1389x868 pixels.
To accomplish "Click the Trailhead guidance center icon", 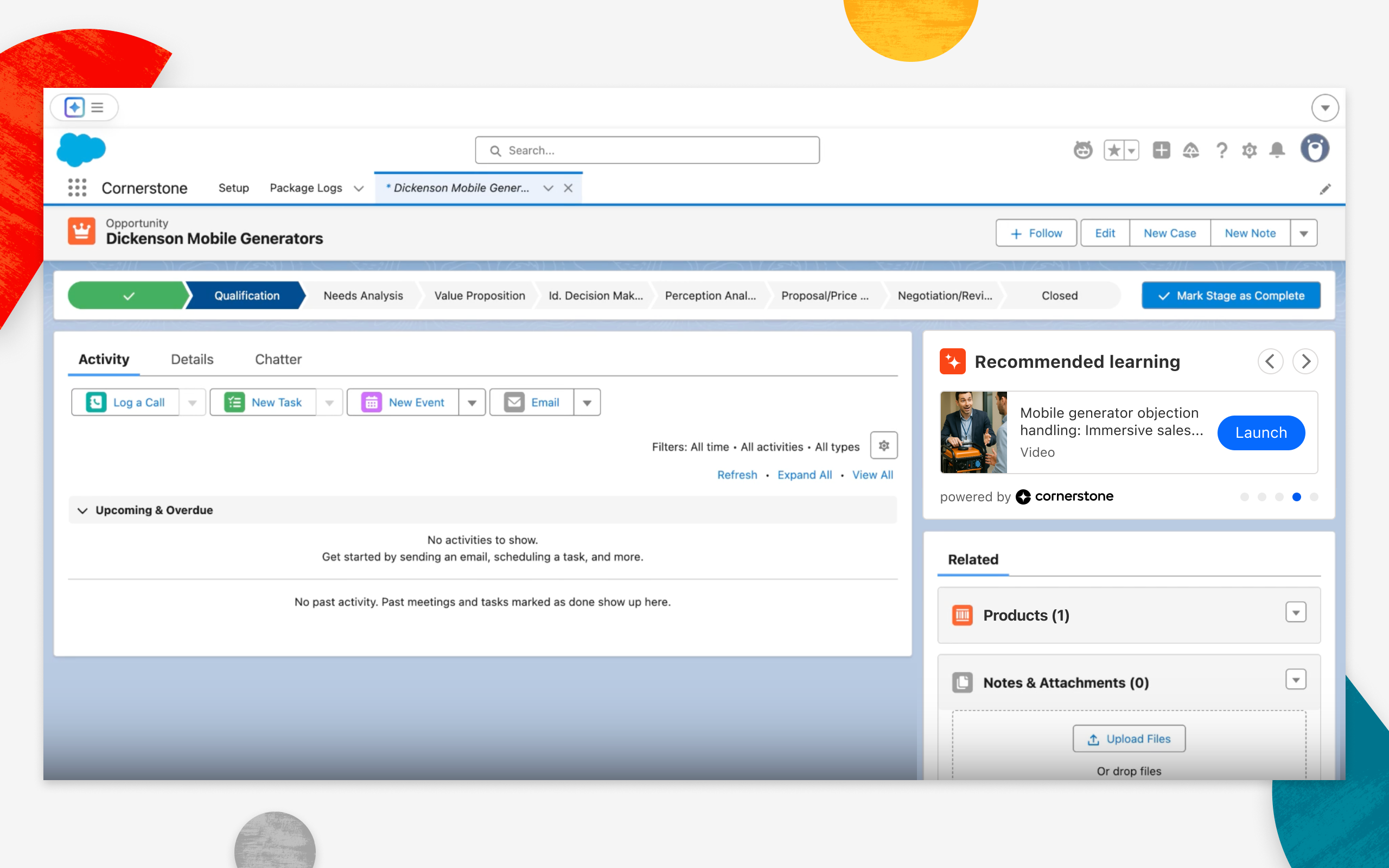I will coord(1191,150).
